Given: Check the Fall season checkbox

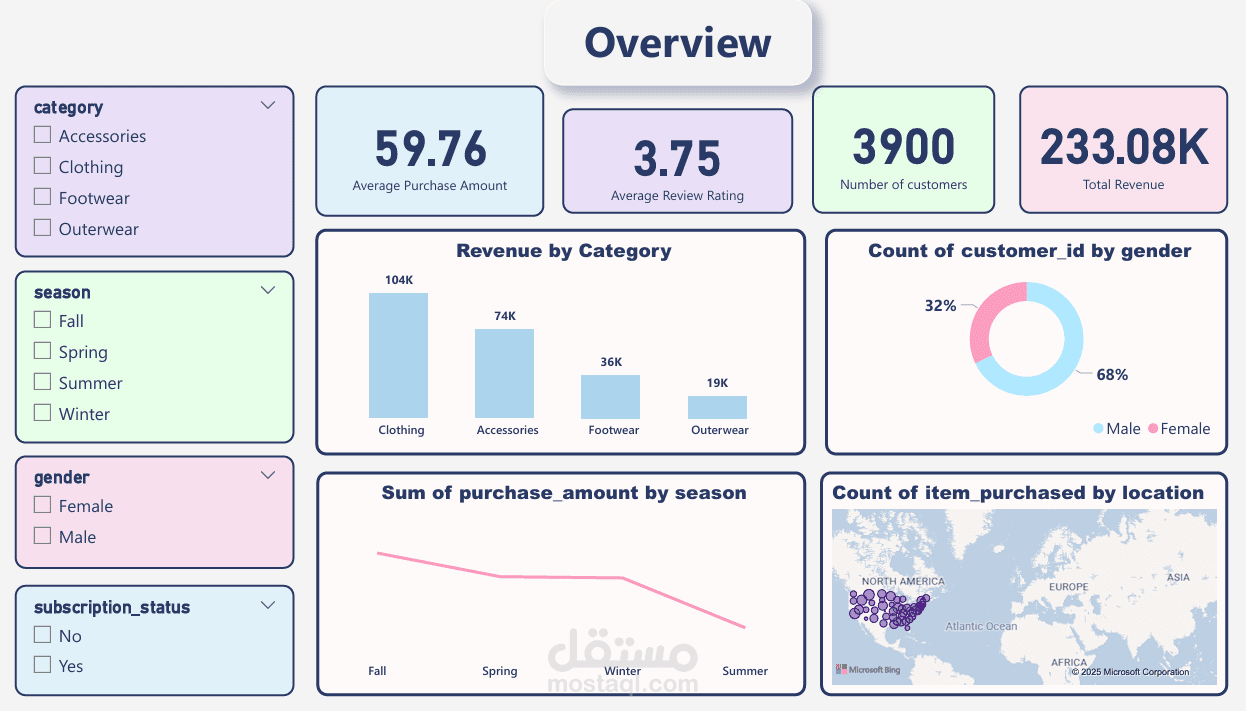Looking at the screenshot, I should point(42,320).
